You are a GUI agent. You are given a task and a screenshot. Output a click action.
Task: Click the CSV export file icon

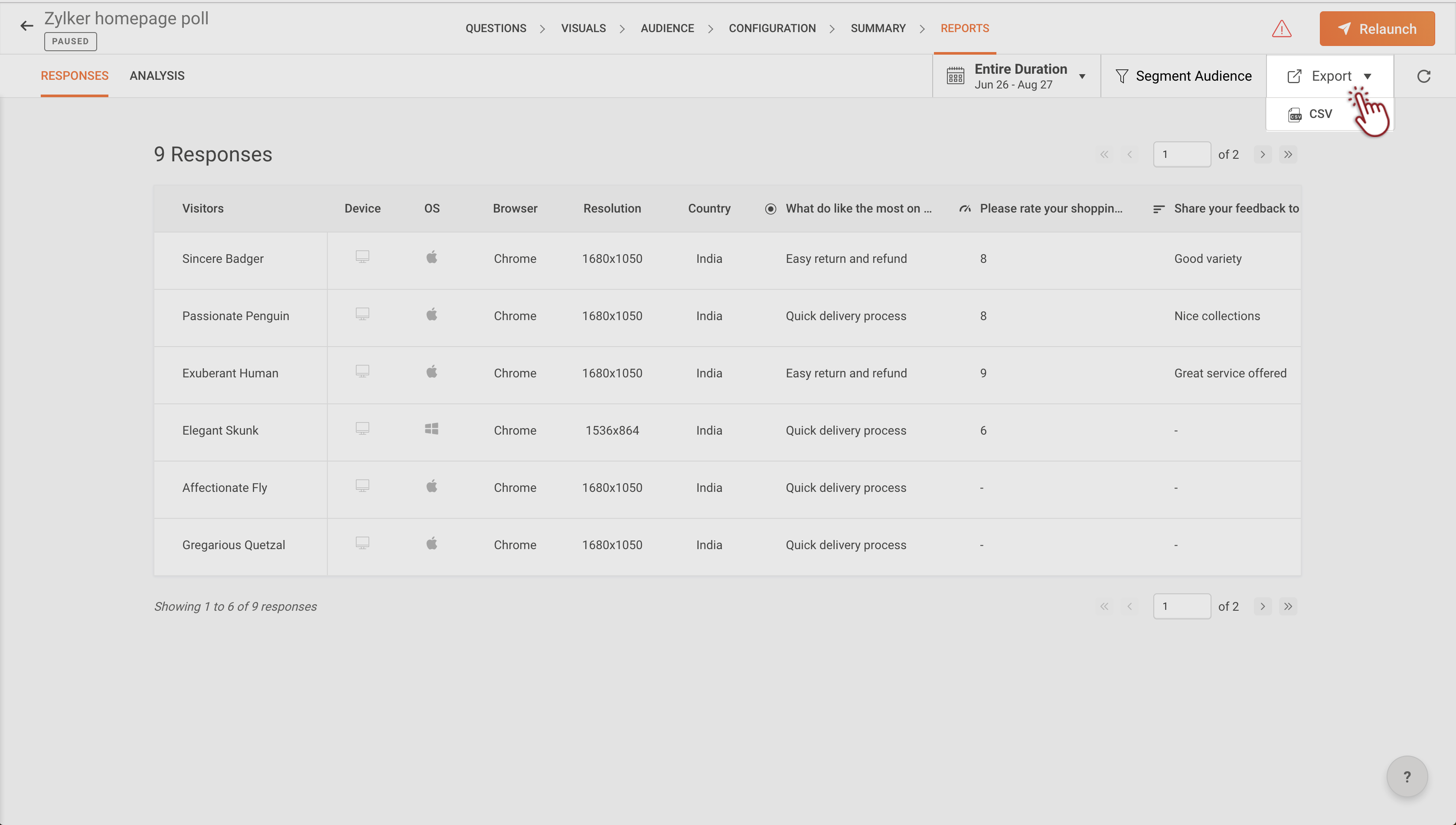point(1295,115)
